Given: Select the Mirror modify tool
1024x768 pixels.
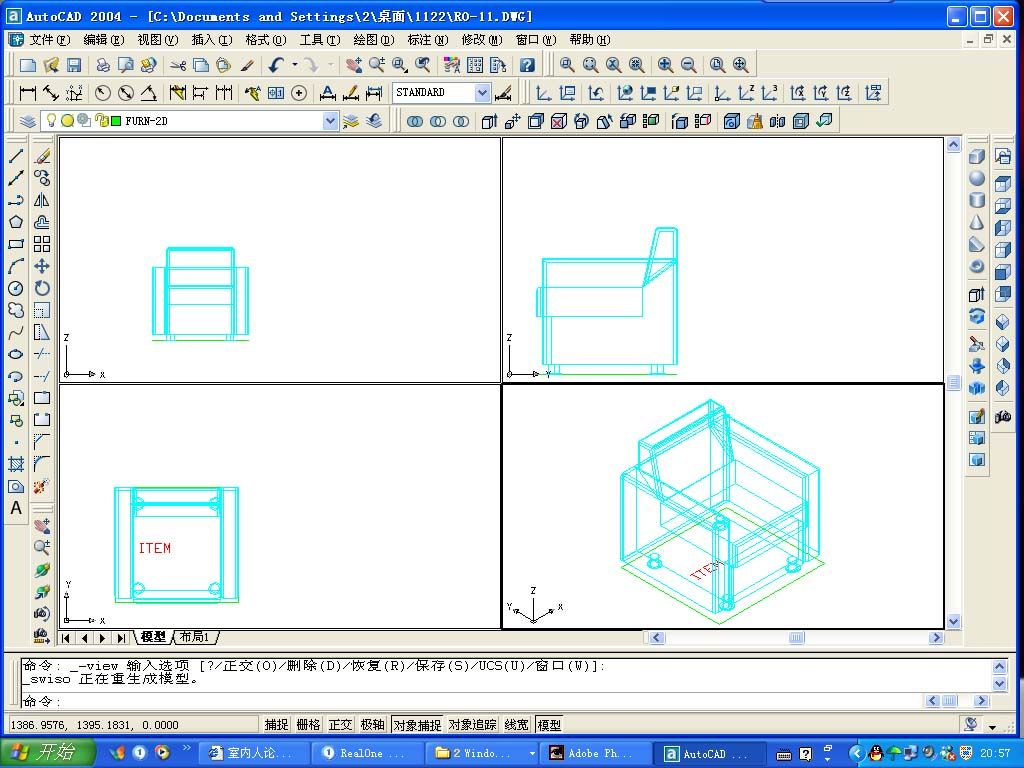Looking at the screenshot, I should click(42, 200).
